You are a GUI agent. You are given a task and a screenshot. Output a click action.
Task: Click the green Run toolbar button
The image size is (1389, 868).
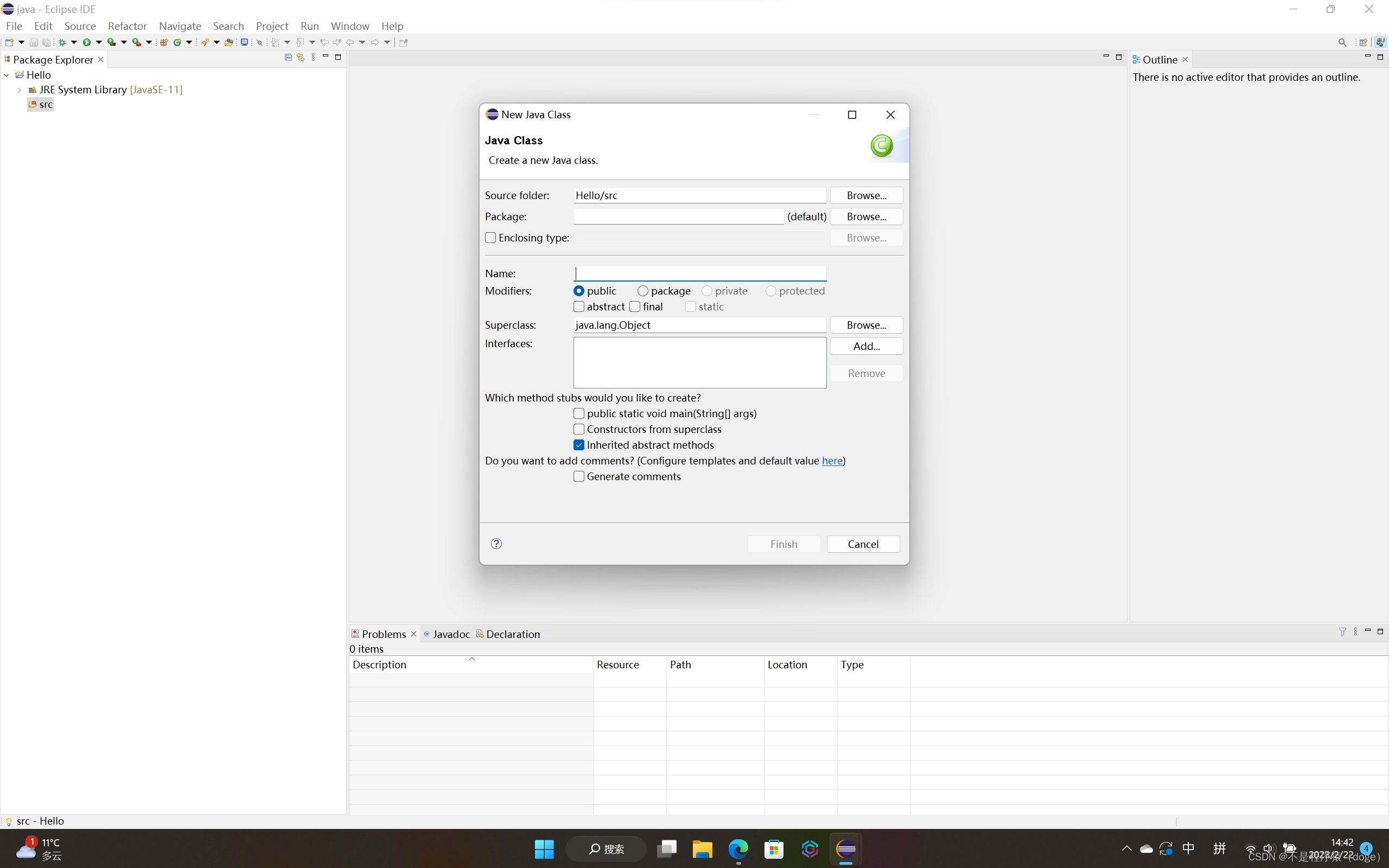[x=87, y=42]
